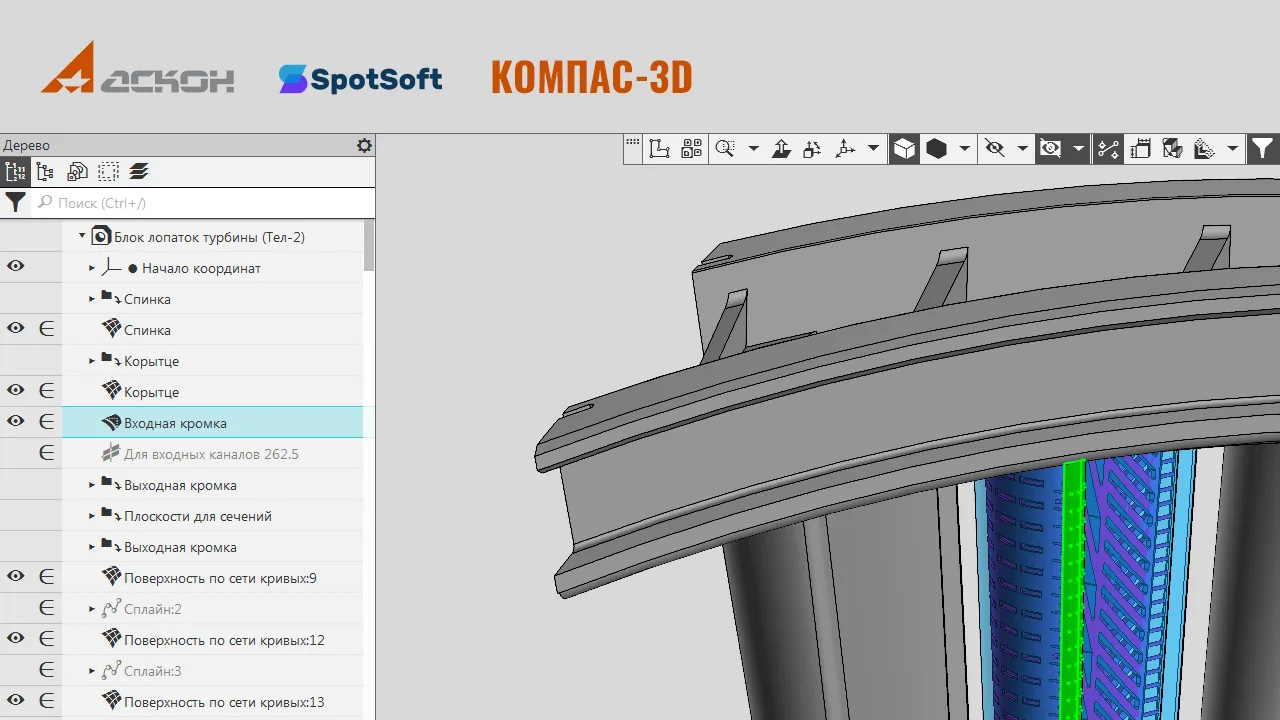Open the zoom options dropdown arrow
The image size is (1280, 720).
pos(753,149)
